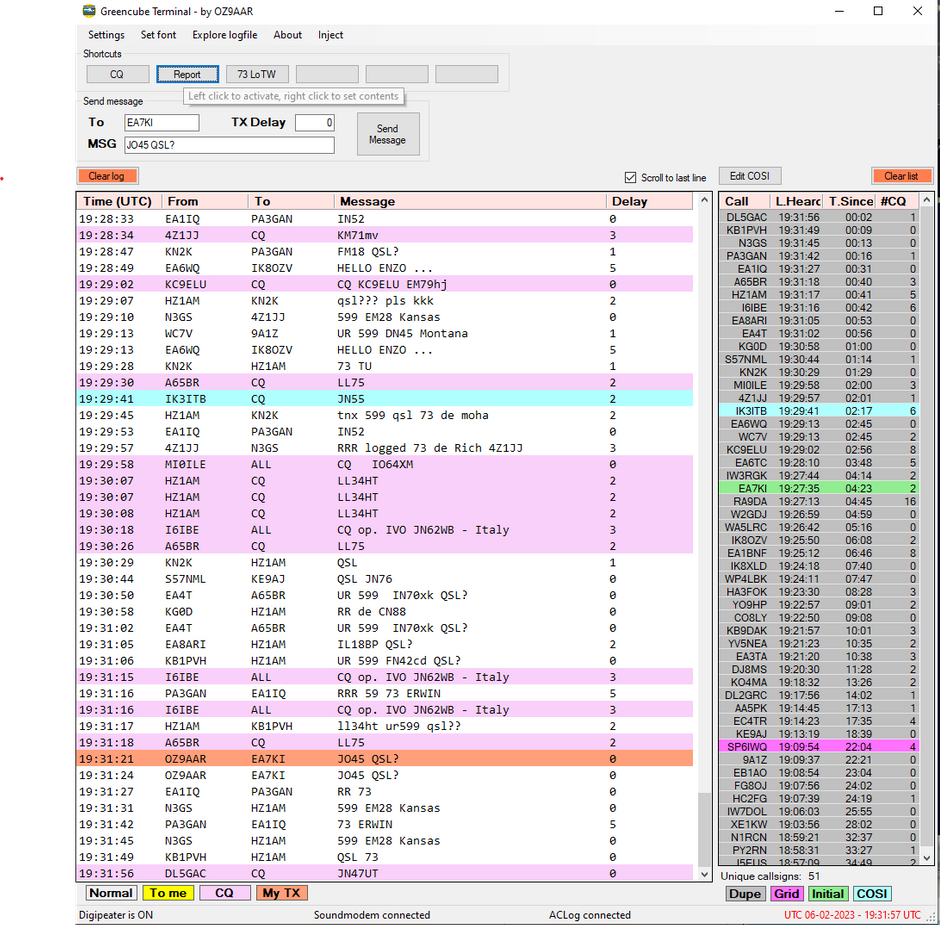This screenshot has height=925, width=940.
Task: Click the red UTC date-time status text
Action: [x=852, y=915]
